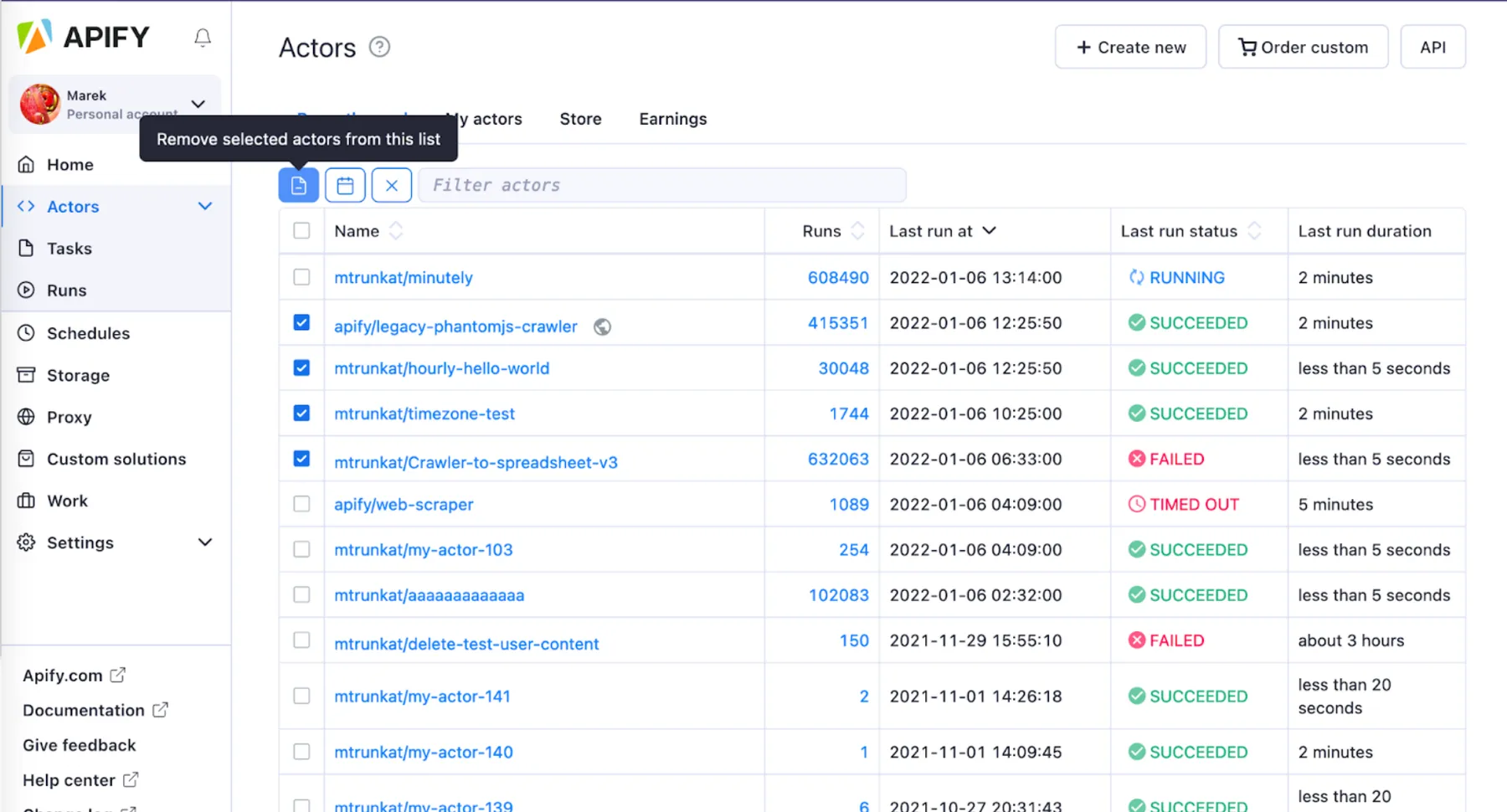Viewport: 1507px width, 812px height.
Task: Check the mtrunkat/aaaaaaaaaaaaa checkbox
Action: 301,594
